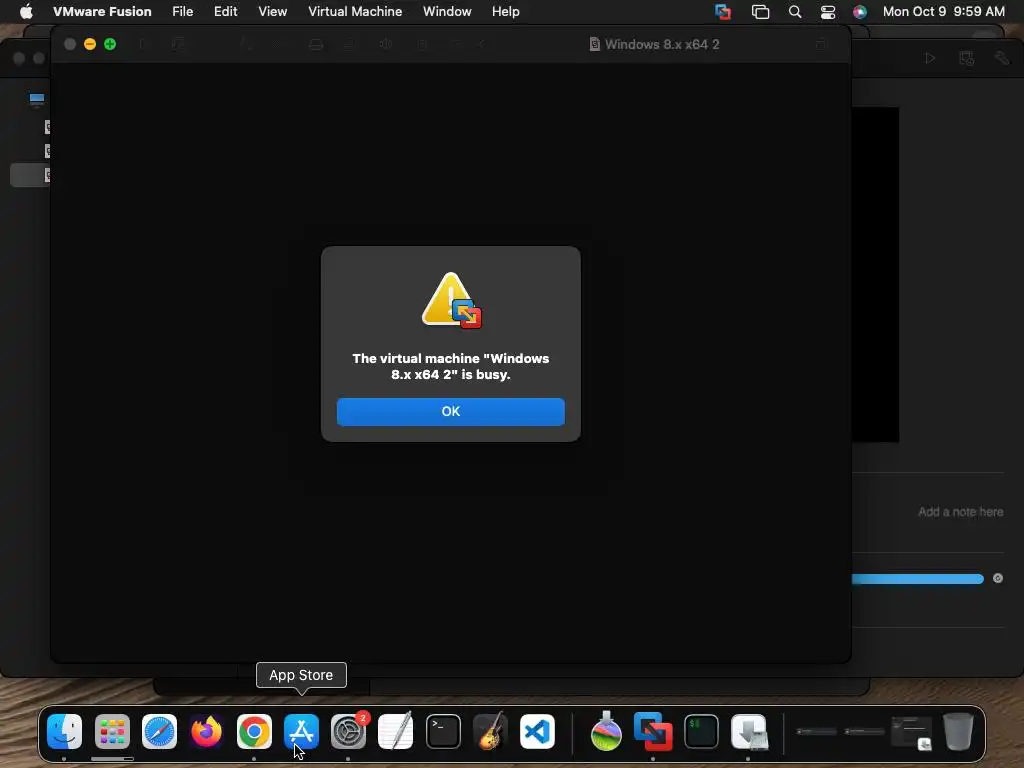Viewport: 1024px width, 768px height.
Task: Click the overlapping-windows icon in the menu bar
Action: click(x=760, y=11)
